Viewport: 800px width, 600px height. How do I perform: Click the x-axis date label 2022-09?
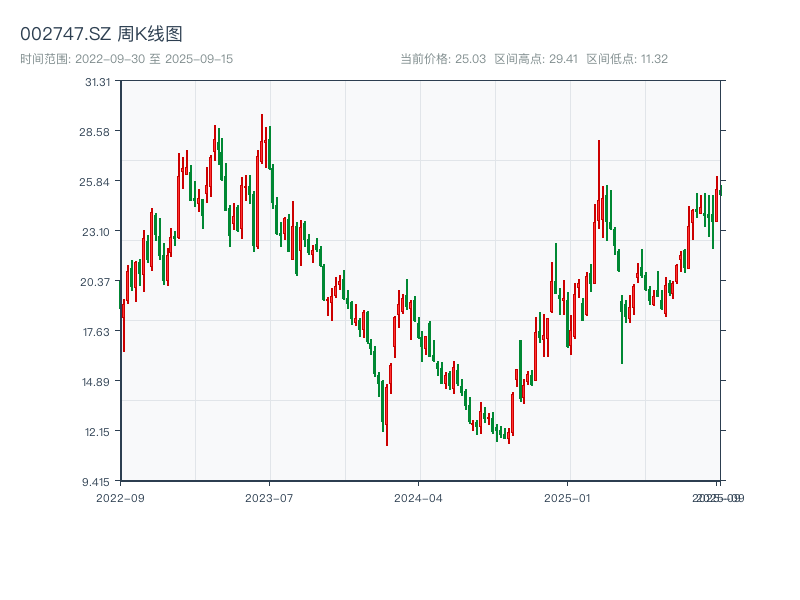120,498
